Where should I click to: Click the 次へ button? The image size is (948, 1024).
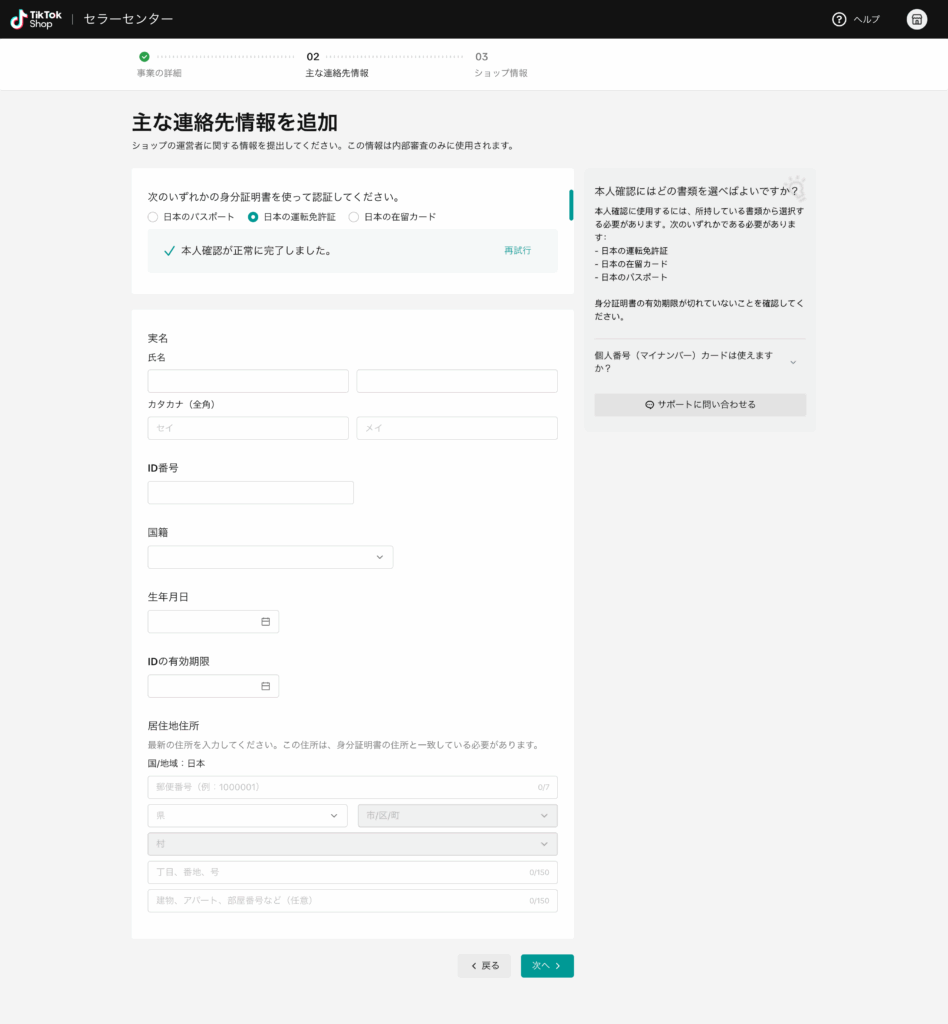click(547, 966)
